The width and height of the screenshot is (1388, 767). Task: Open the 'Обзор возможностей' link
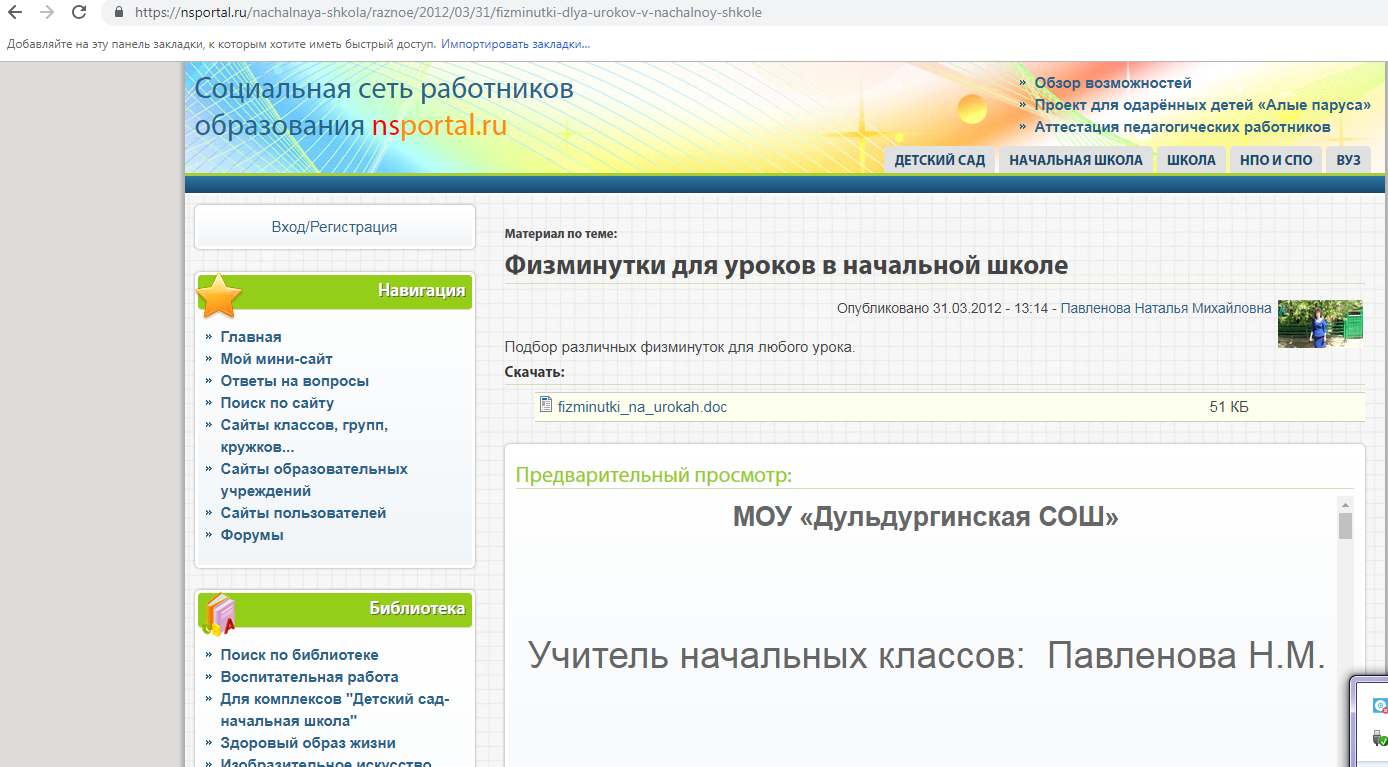[1113, 83]
